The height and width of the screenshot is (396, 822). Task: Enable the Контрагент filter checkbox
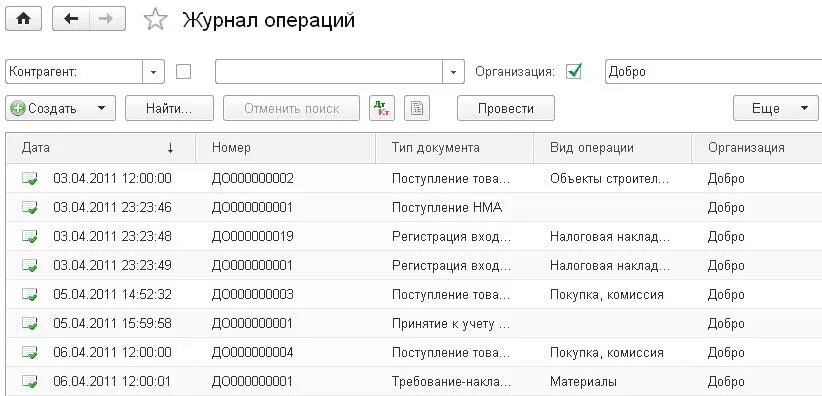coord(183,71)
